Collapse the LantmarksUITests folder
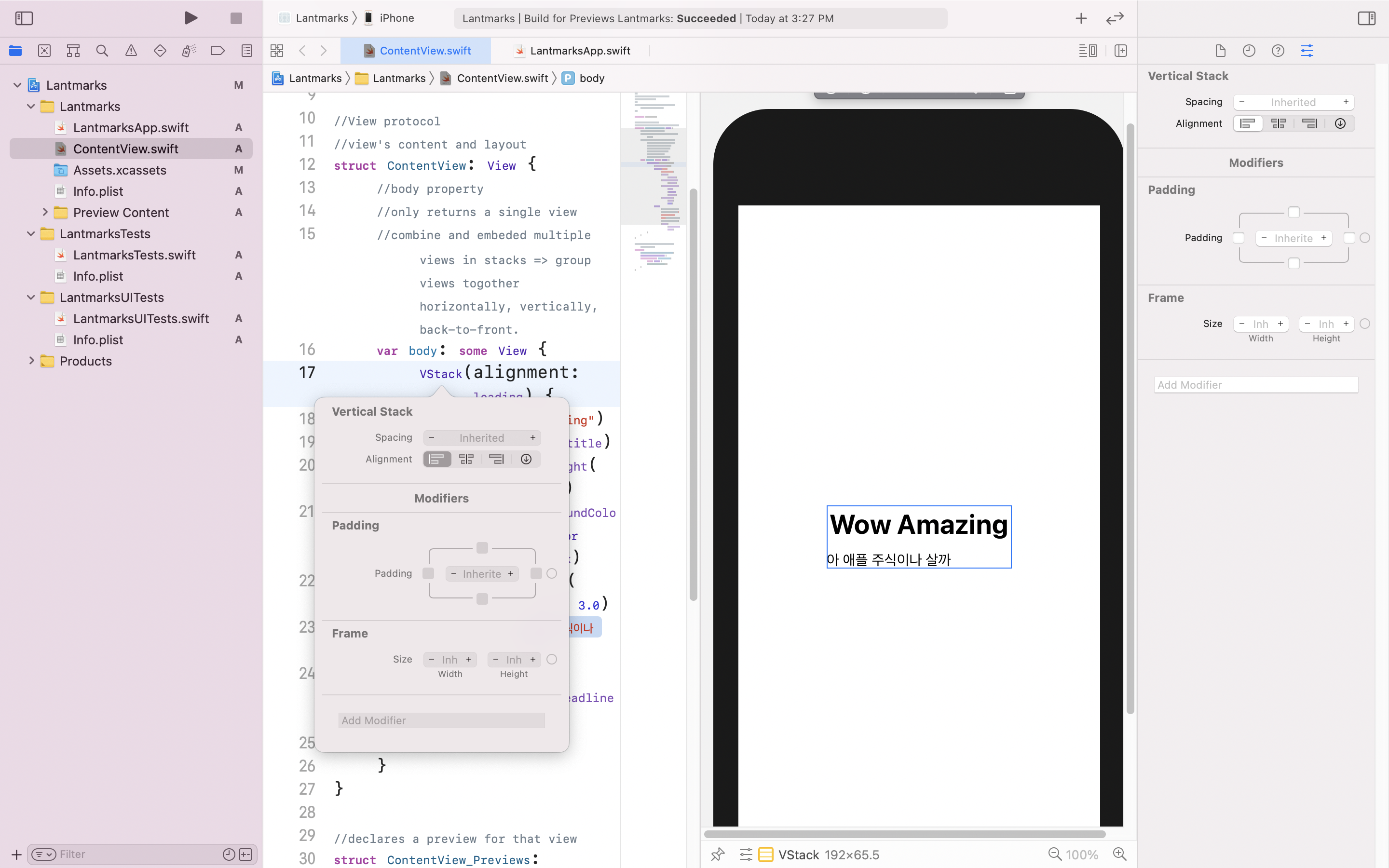Viewport: 1389px width, 868px height. [31, 298]
